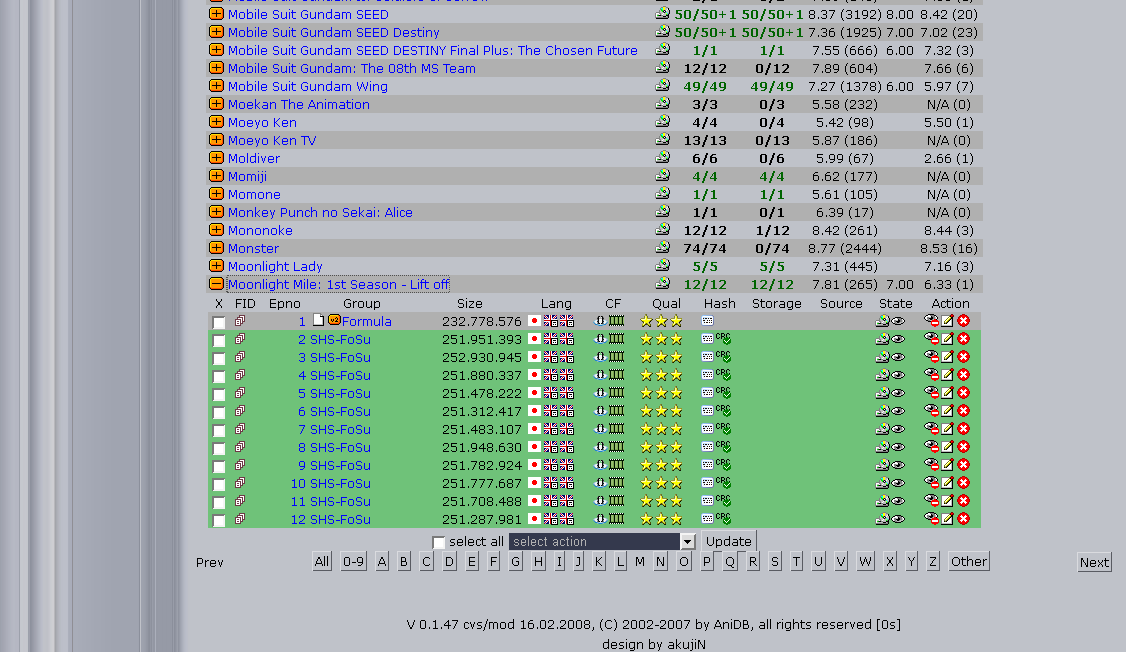Toggle the watched eye icon for episode 4
The image size is (1126, 652).
tap(898, 375)
